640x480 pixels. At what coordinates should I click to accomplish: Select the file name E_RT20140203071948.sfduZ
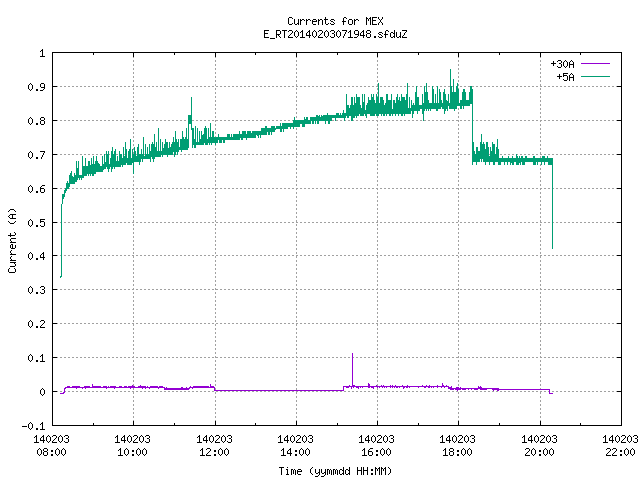pyautogui.click(x=335, y=34)
